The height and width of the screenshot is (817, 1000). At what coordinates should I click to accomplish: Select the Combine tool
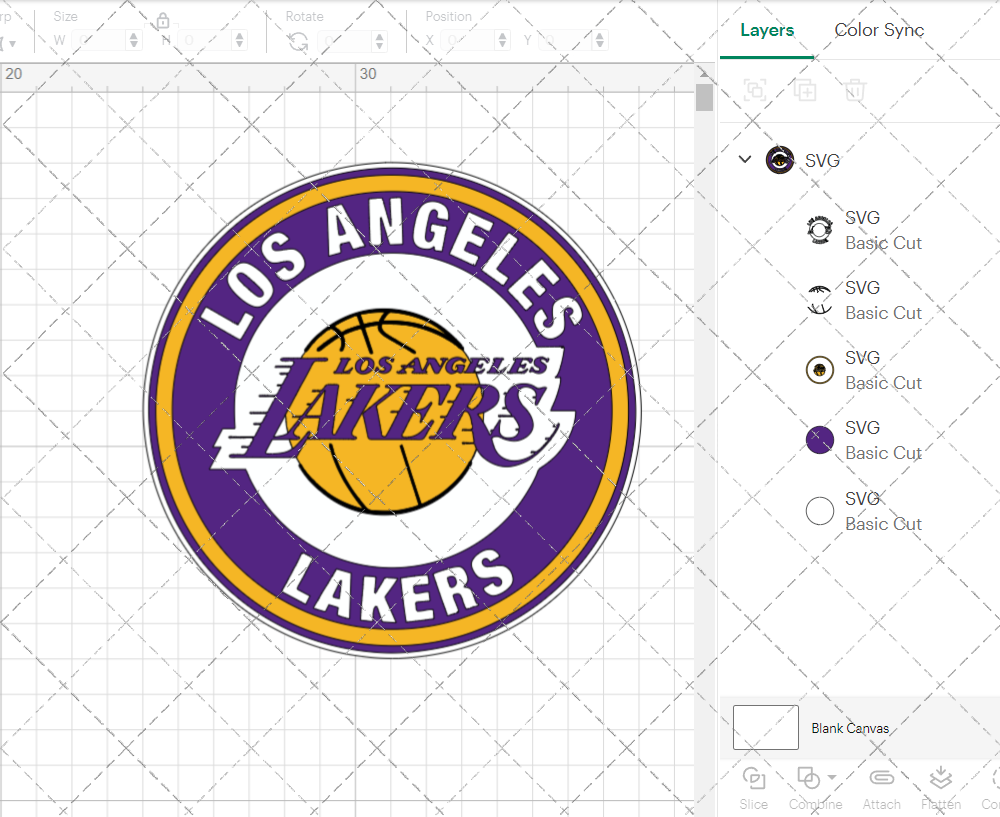[x=810, y=789]
